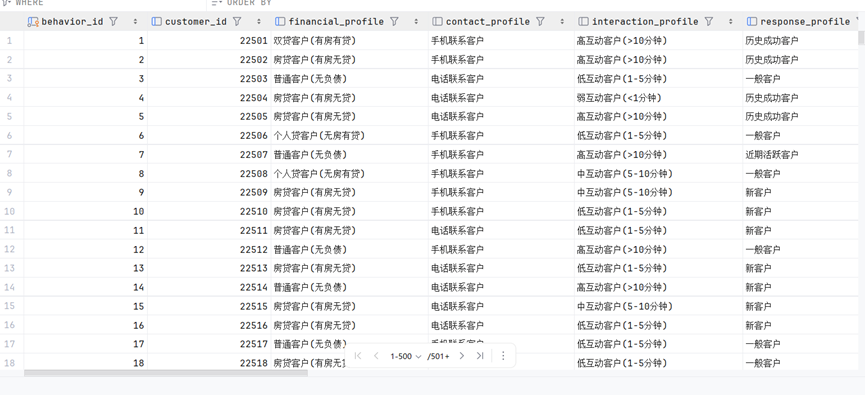The width and height of the screenshot is (865, 395).
Task: Go to the next results page
Action: [x=462, y=356]
